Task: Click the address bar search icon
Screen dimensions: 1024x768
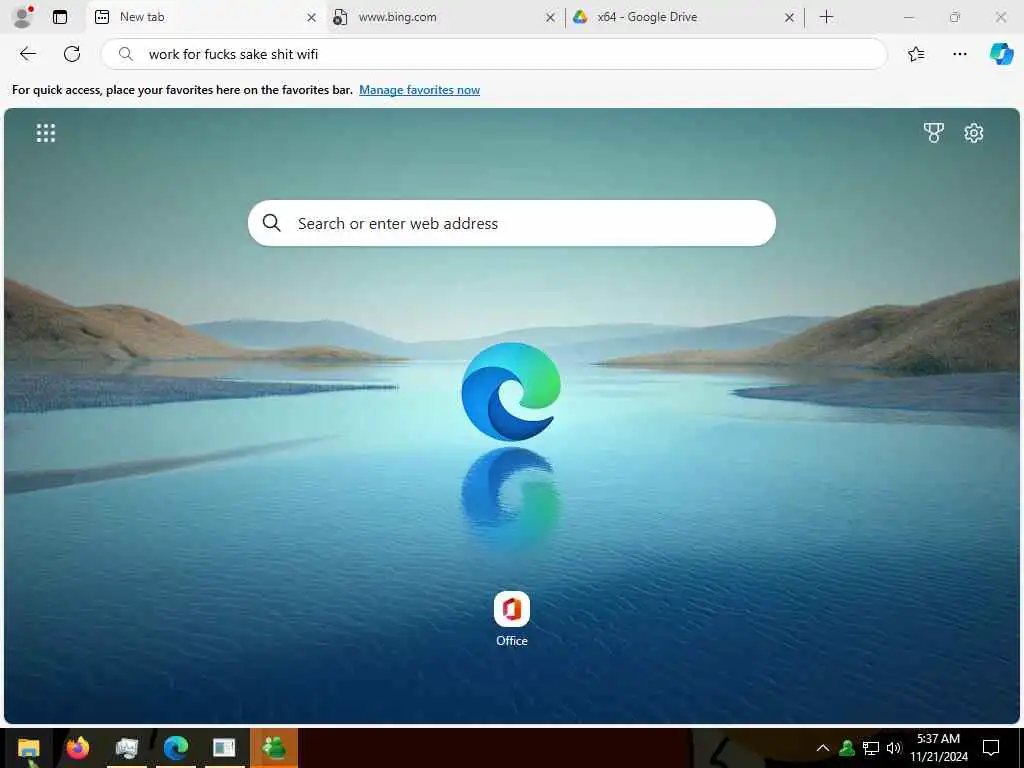Action: click(125, 54)
